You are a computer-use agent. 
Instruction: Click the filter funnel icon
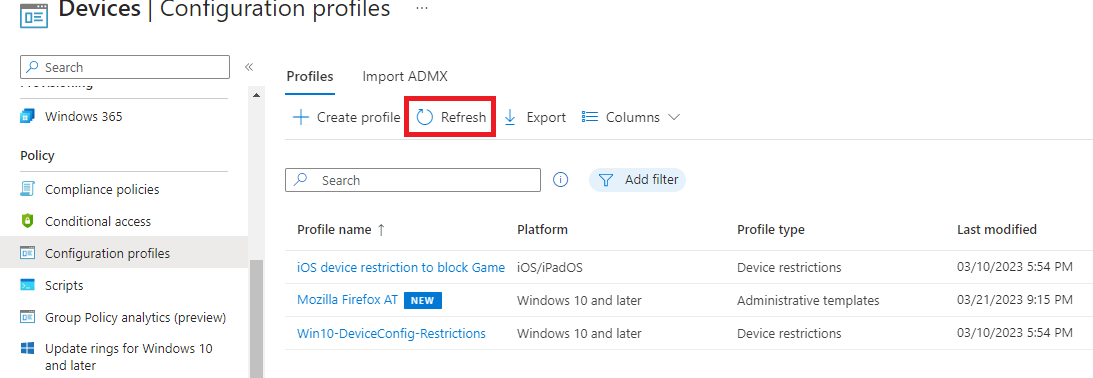tap(606, 180)
